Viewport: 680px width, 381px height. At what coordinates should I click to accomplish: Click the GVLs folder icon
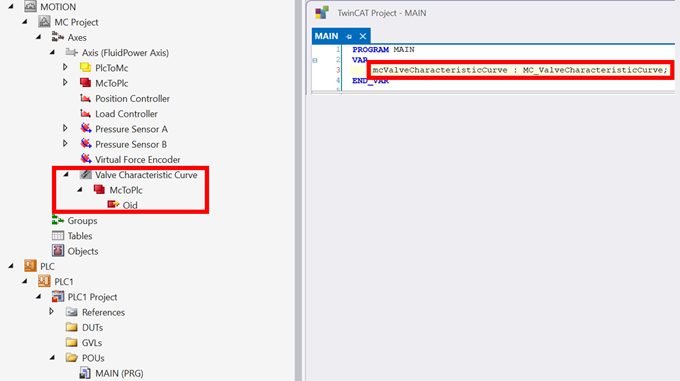tap(72, 342)
